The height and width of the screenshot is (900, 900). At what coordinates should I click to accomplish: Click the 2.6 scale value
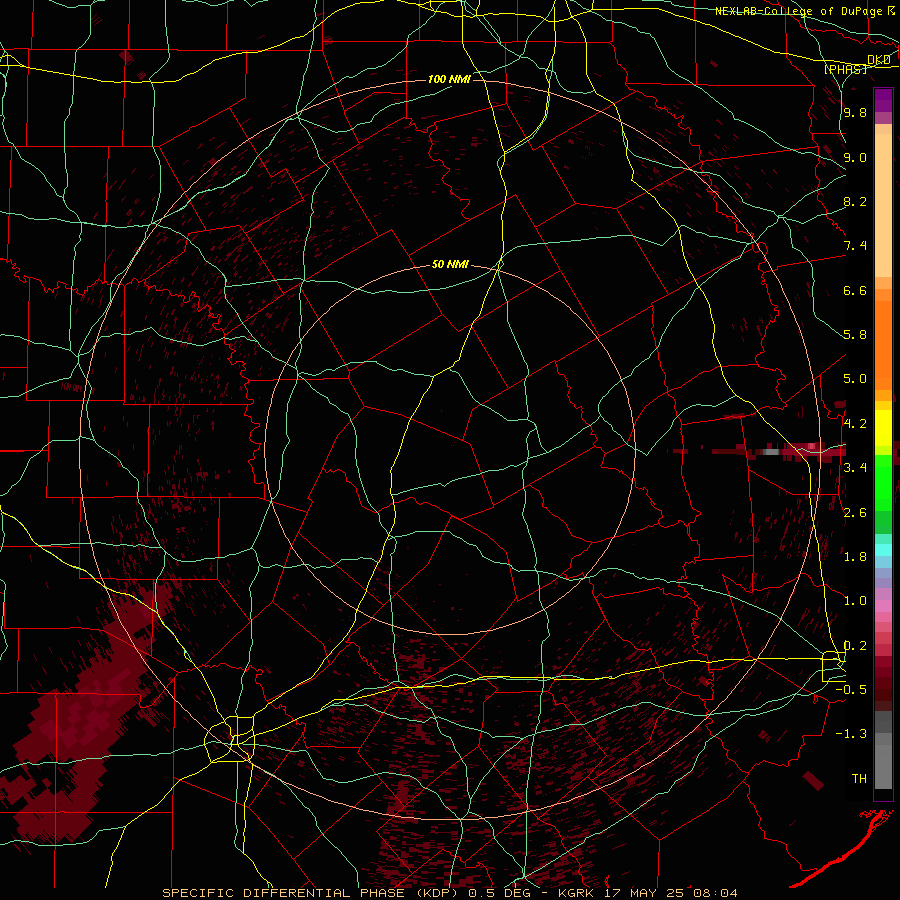855,513
